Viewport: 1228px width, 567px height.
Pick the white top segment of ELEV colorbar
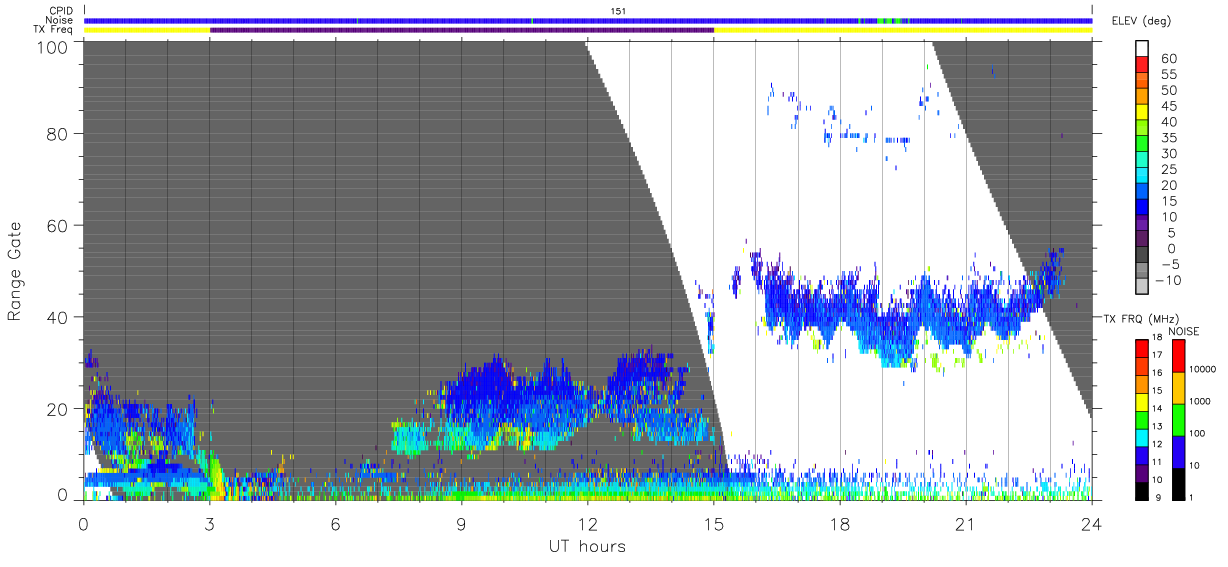(1143, 49)
